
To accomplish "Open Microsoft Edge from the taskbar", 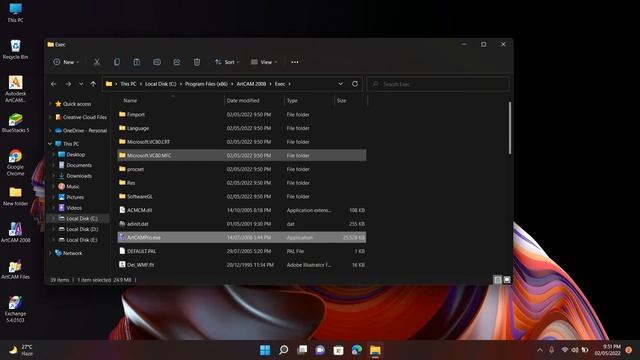I will (357, 350).
